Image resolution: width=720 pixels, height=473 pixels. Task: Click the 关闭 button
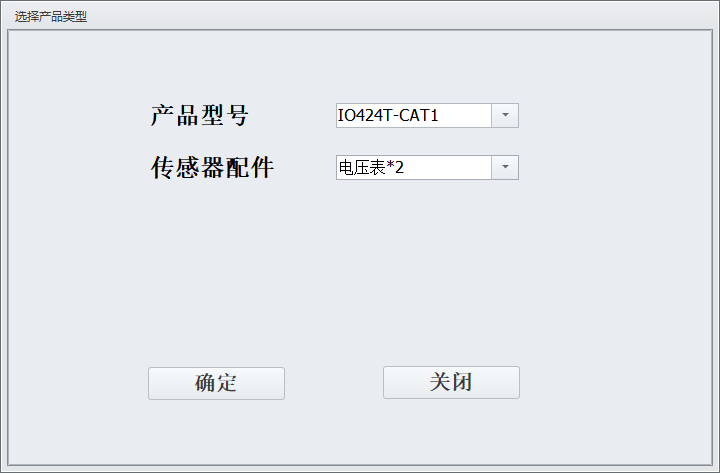[451, 383]
